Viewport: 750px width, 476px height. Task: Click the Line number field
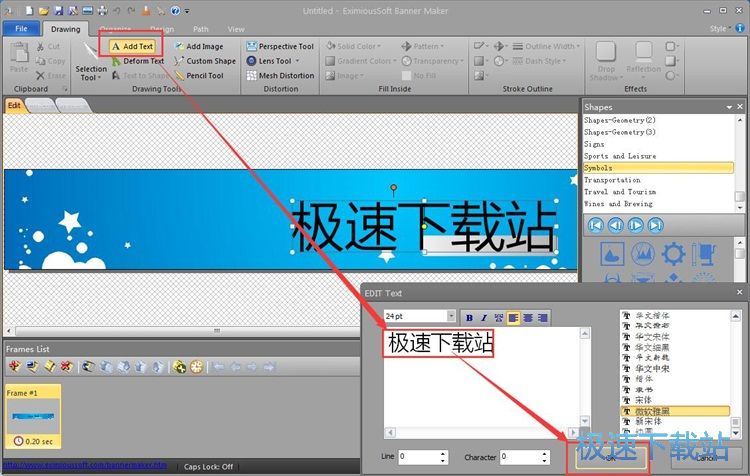[x=419, y=457]
